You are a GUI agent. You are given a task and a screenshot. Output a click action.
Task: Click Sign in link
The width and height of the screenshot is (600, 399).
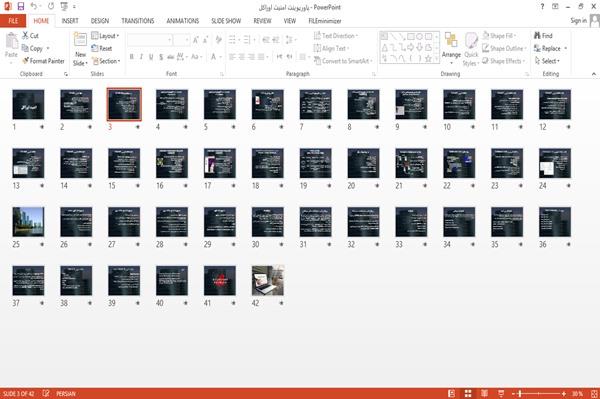coord(578,21)
